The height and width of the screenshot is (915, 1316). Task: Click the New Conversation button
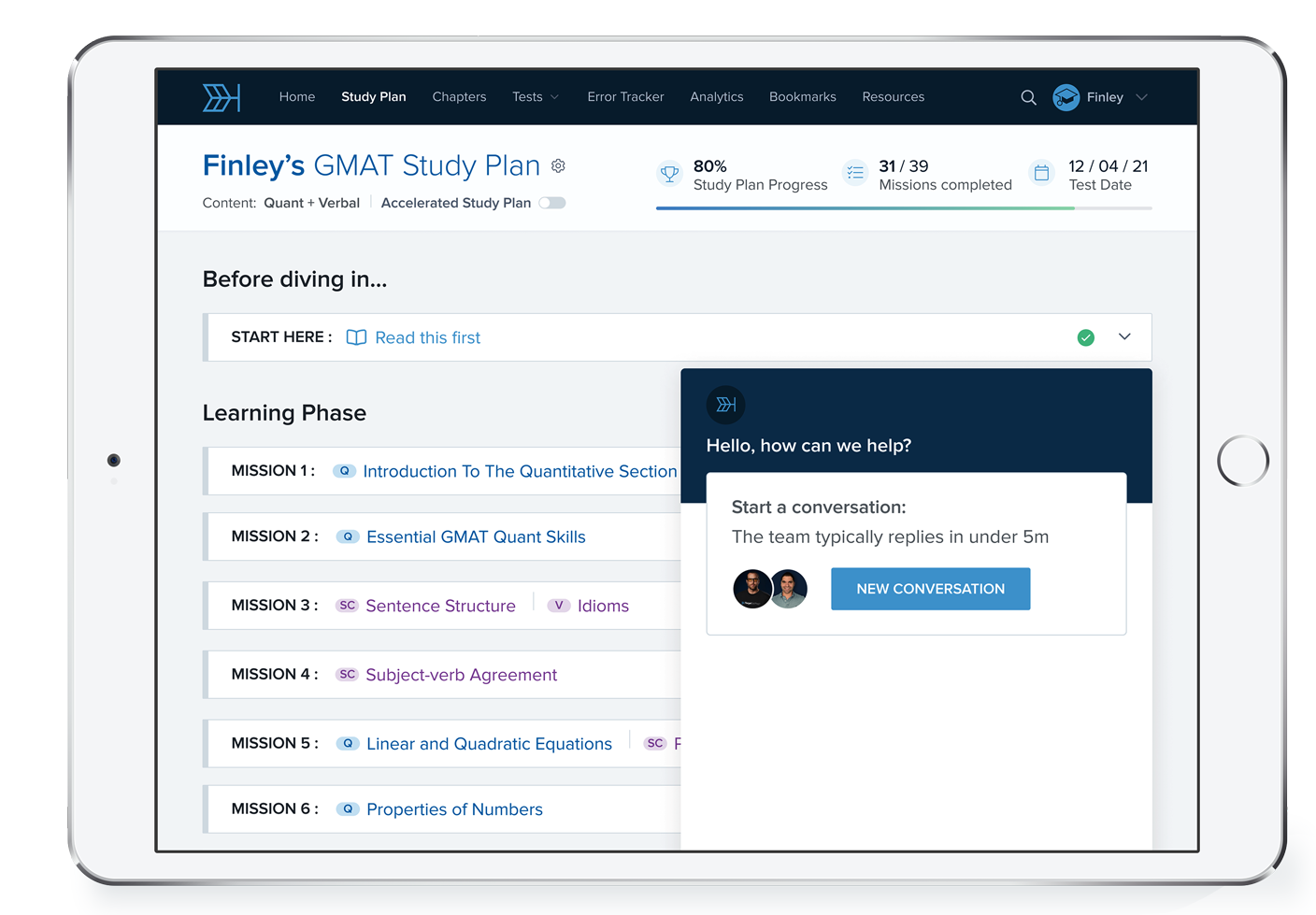[931, 589]
